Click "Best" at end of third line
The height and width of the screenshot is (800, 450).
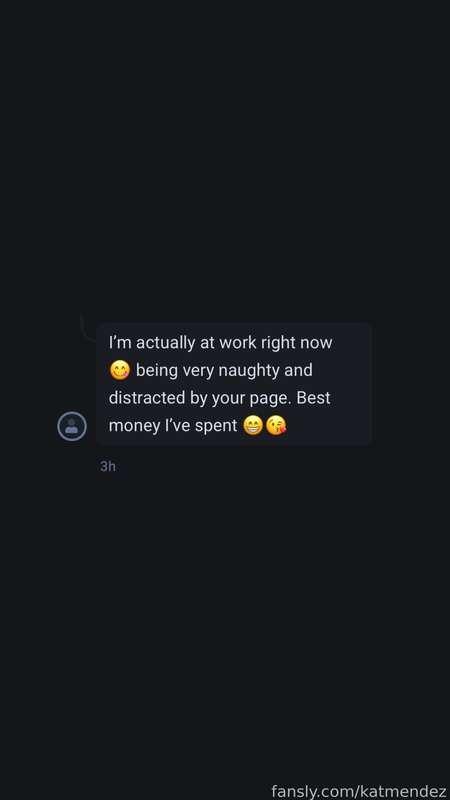(x=313, y=397)
